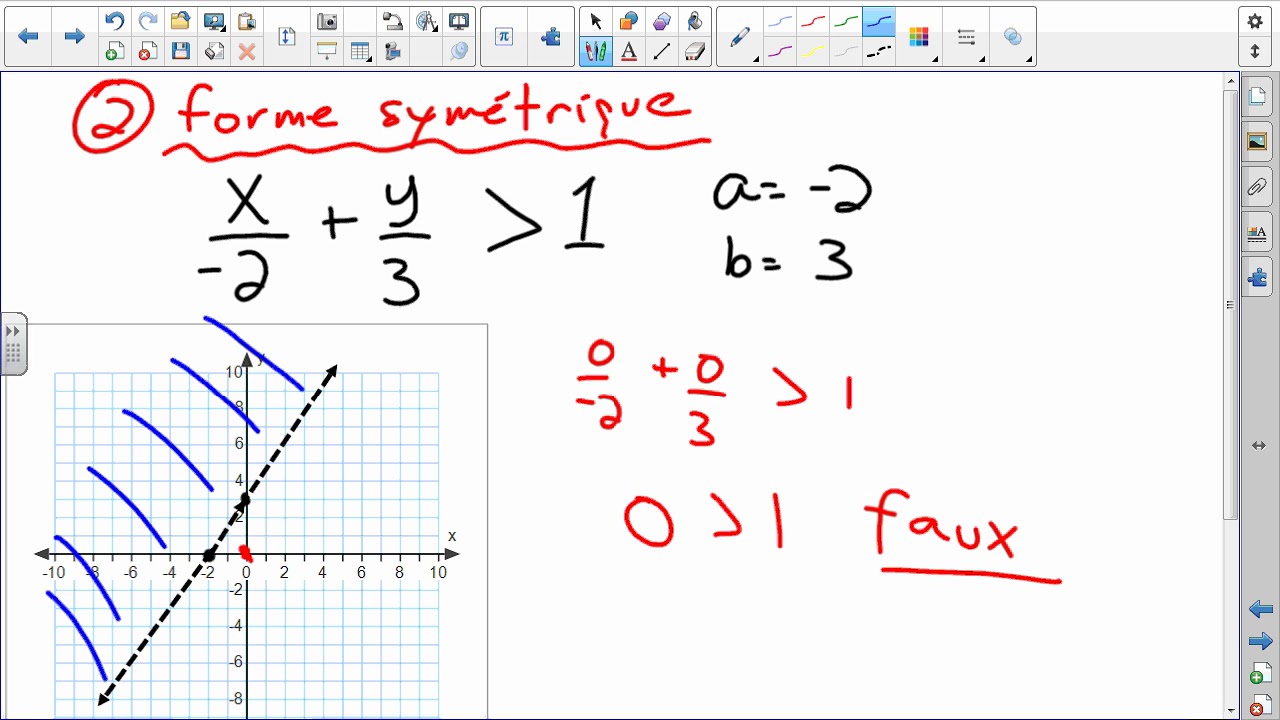Move sidebar using horizontal double arrow
Viewport: 1280px width, 720px height.
[x=1259, y=446]
